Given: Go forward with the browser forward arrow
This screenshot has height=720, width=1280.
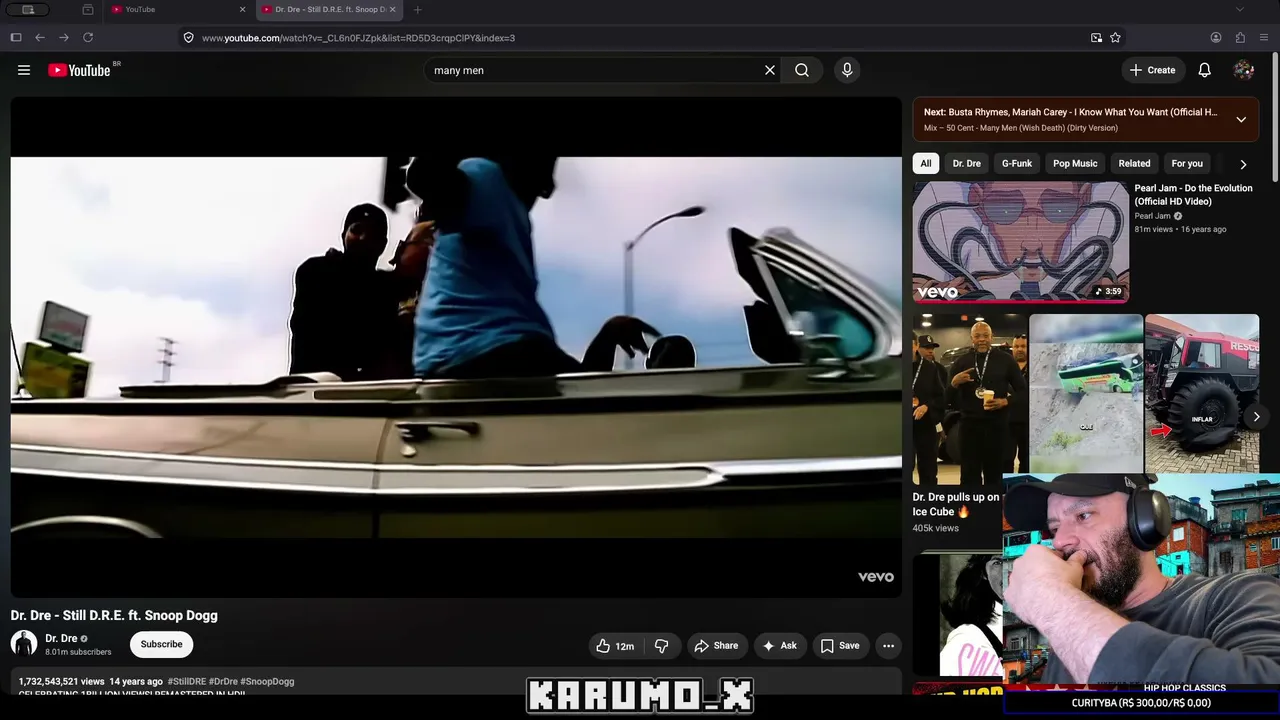Looking at the screenshot, I should (x=64, y=38).
